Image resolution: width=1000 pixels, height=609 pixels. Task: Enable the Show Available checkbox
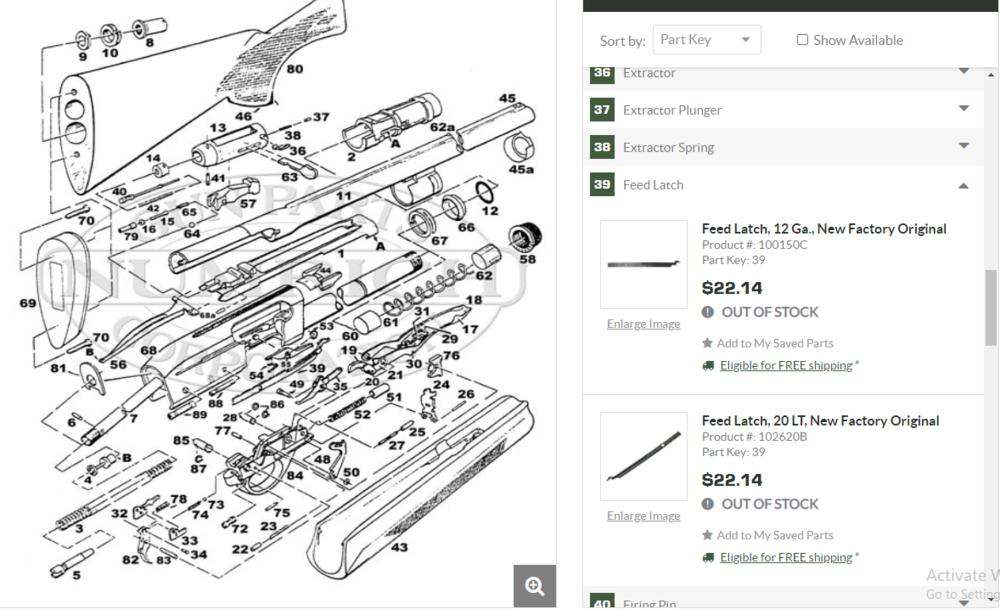click(802, 40)
